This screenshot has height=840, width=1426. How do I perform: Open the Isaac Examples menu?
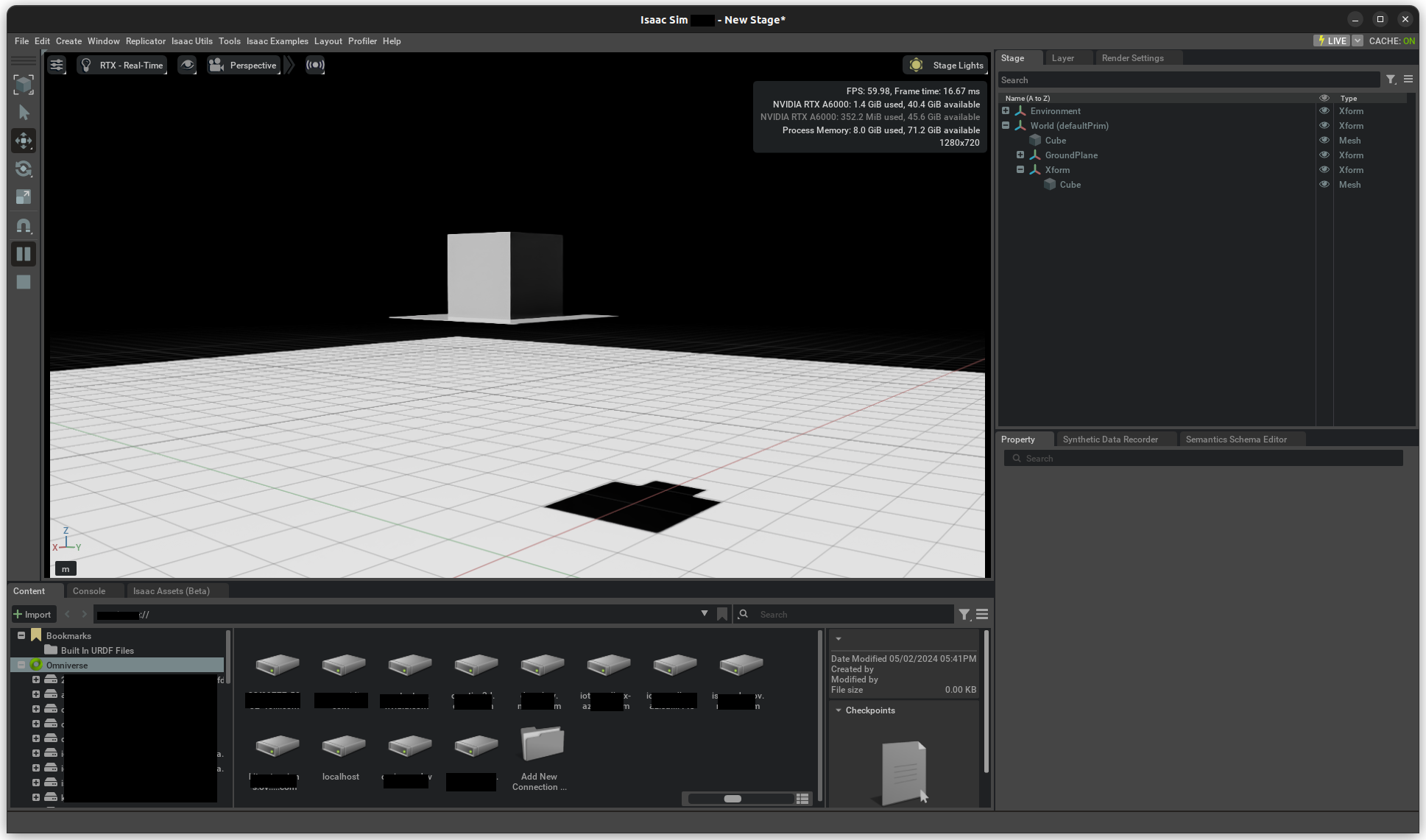[277, 41]
